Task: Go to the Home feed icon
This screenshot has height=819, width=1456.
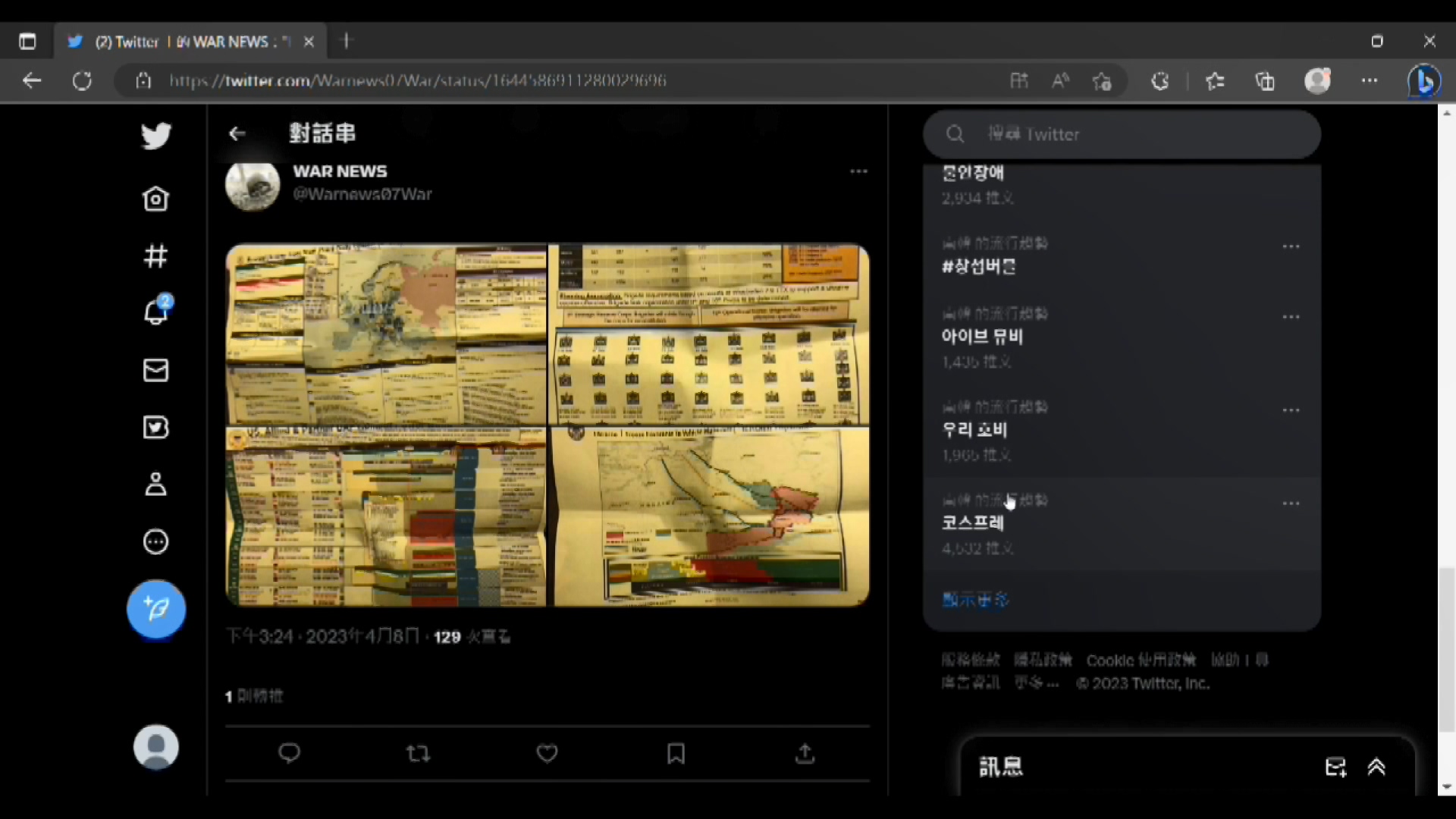Action: (x=155, y=199)
